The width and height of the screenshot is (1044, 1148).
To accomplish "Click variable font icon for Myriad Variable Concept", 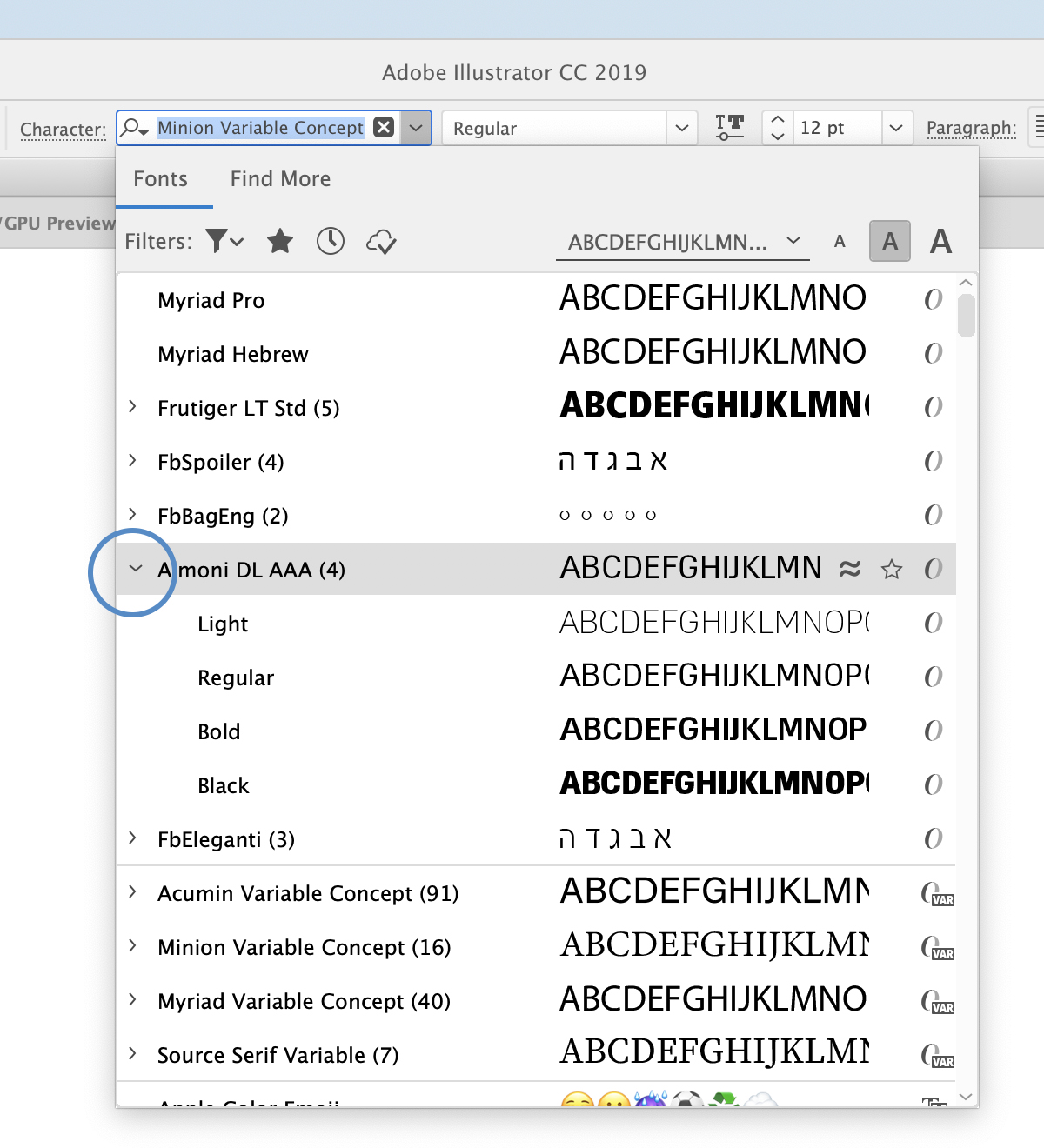I will coord(938,1002).
